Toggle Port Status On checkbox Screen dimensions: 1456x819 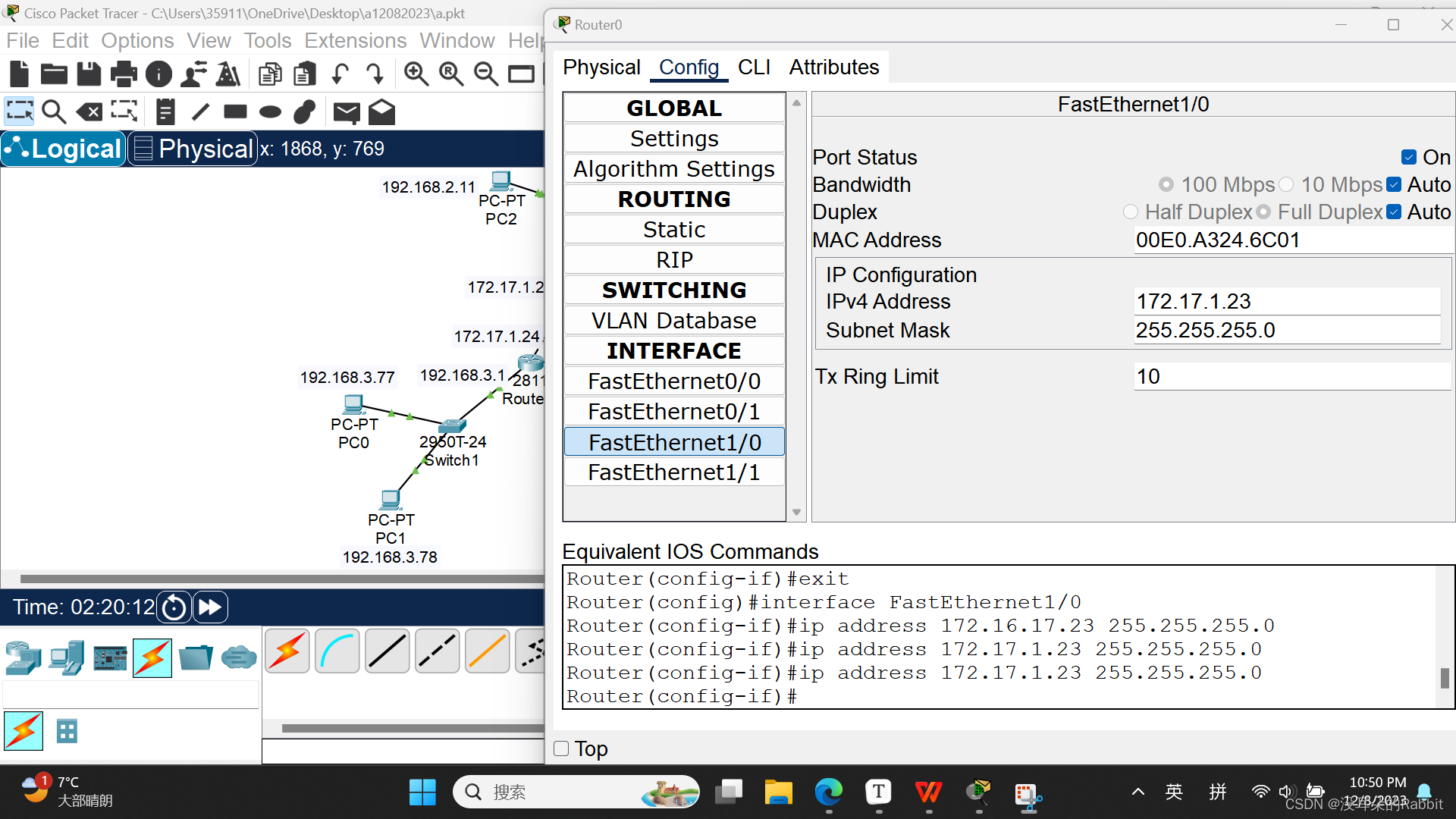tap(1409, 157)
